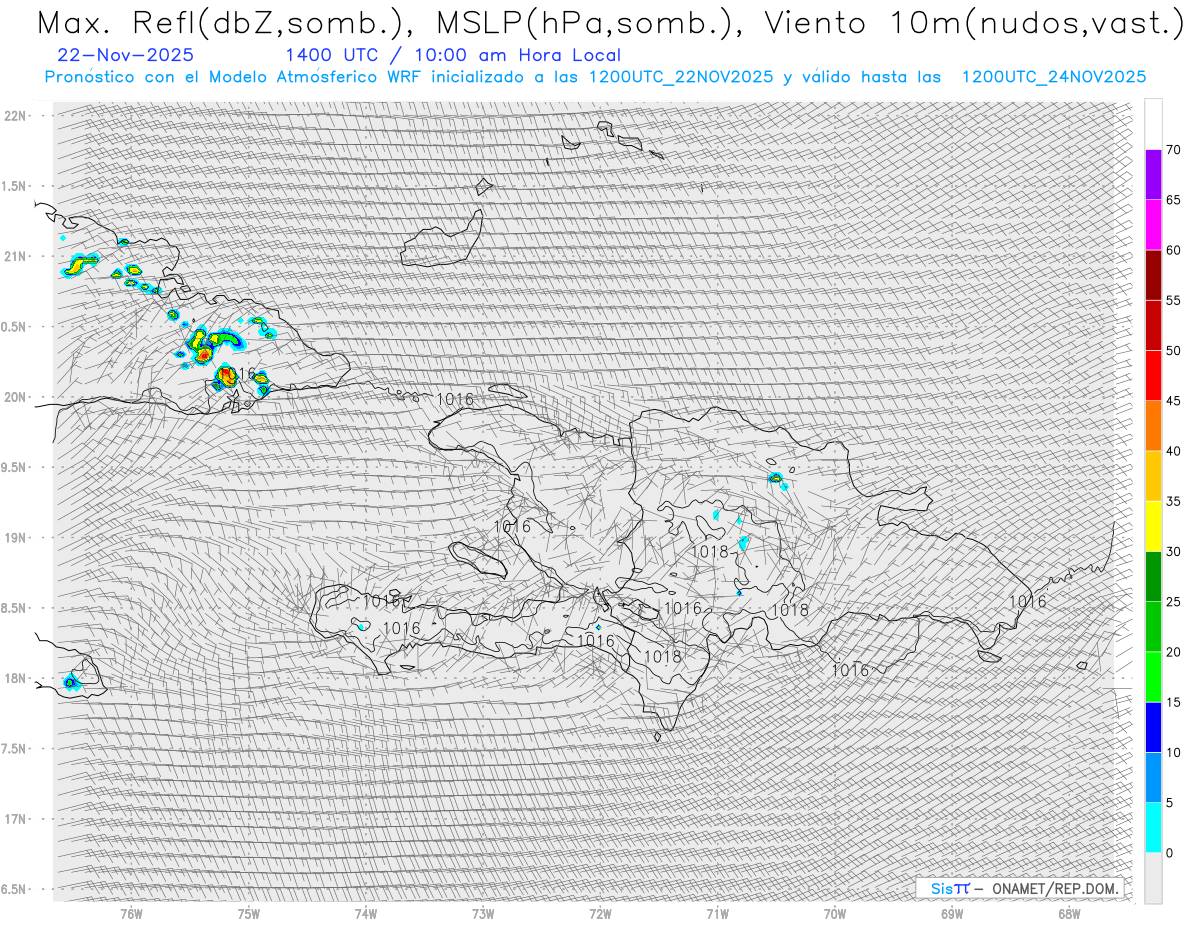Click the longitude label 69W

pyautogui.click(x=952, y=913)
